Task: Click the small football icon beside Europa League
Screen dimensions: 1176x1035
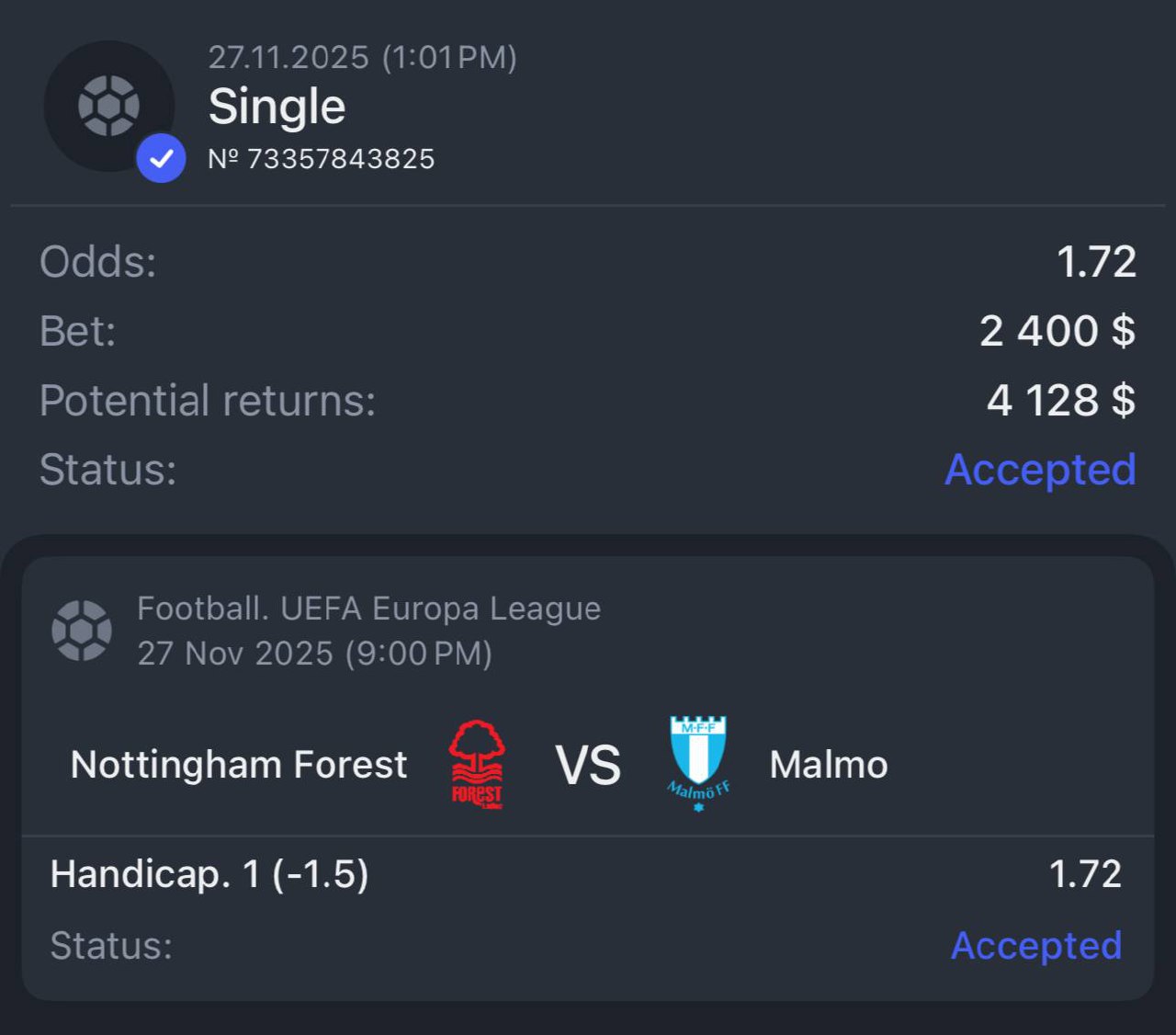Action: (82, 631)
